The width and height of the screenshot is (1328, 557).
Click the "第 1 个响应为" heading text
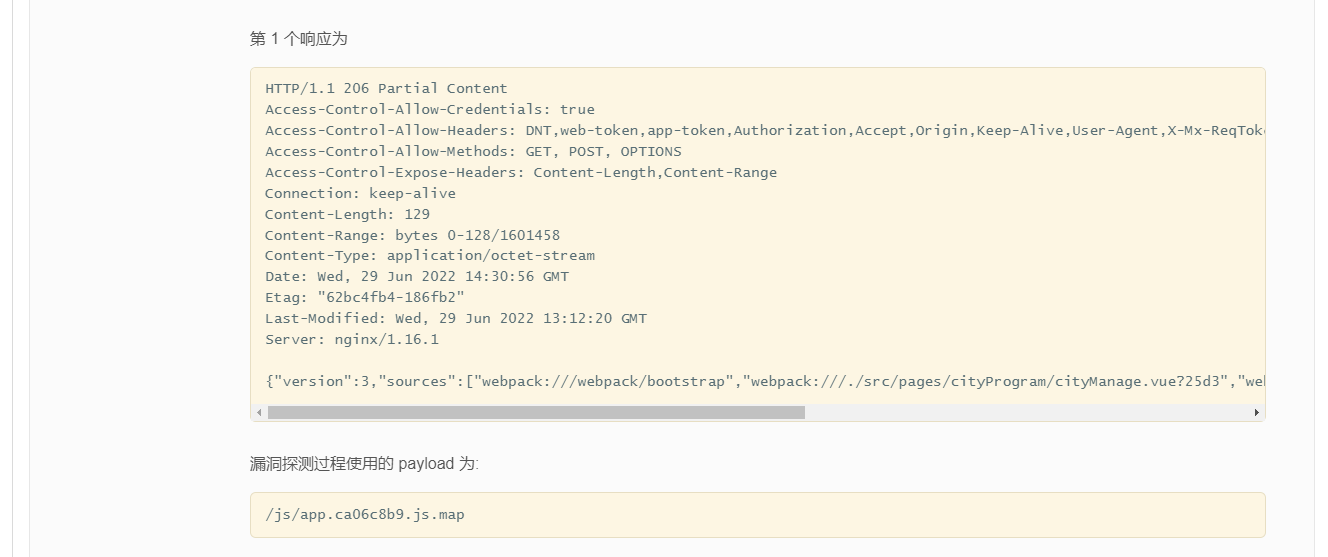coord(298,39)
